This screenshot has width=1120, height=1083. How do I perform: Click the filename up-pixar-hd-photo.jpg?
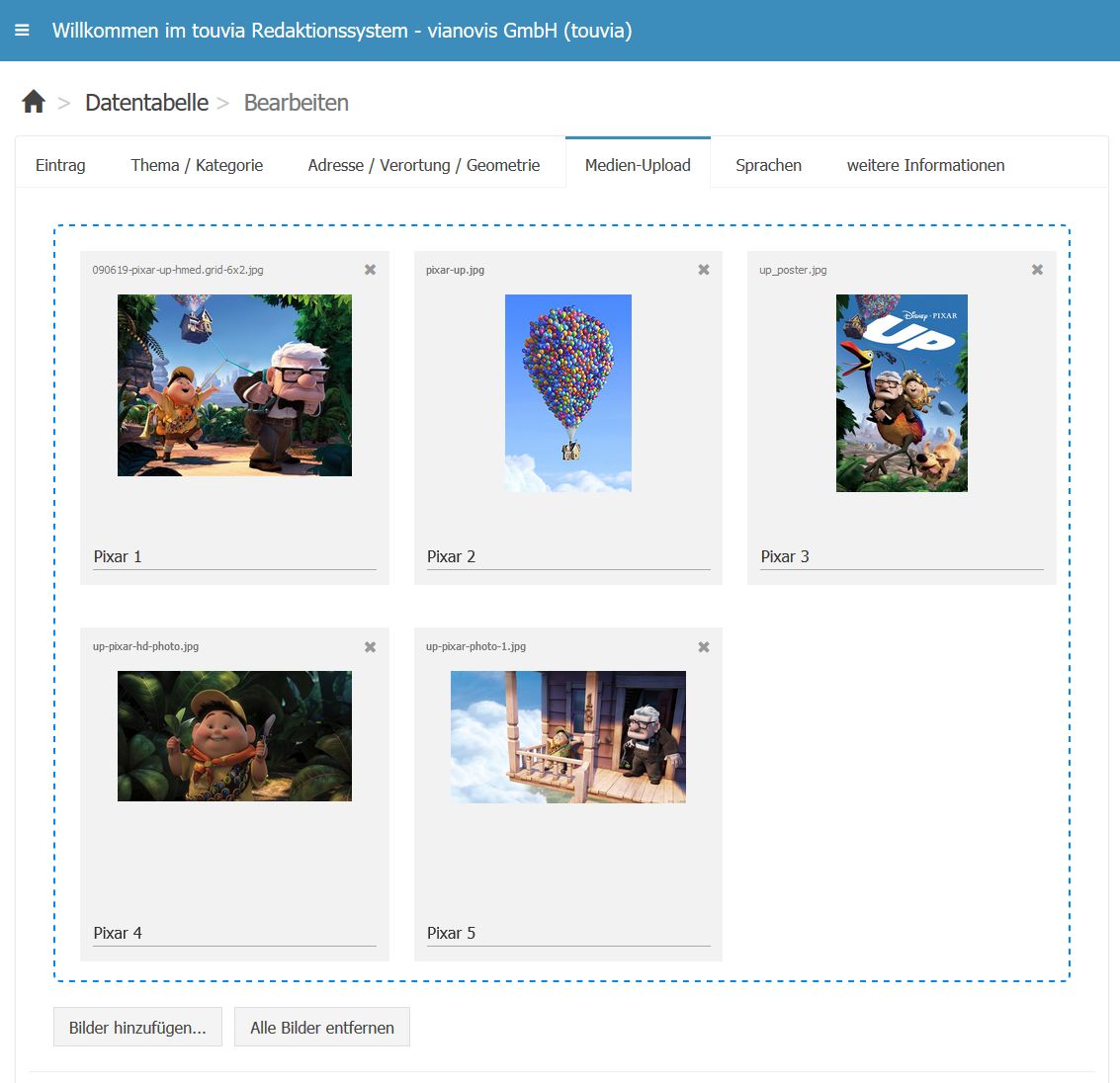145,646
